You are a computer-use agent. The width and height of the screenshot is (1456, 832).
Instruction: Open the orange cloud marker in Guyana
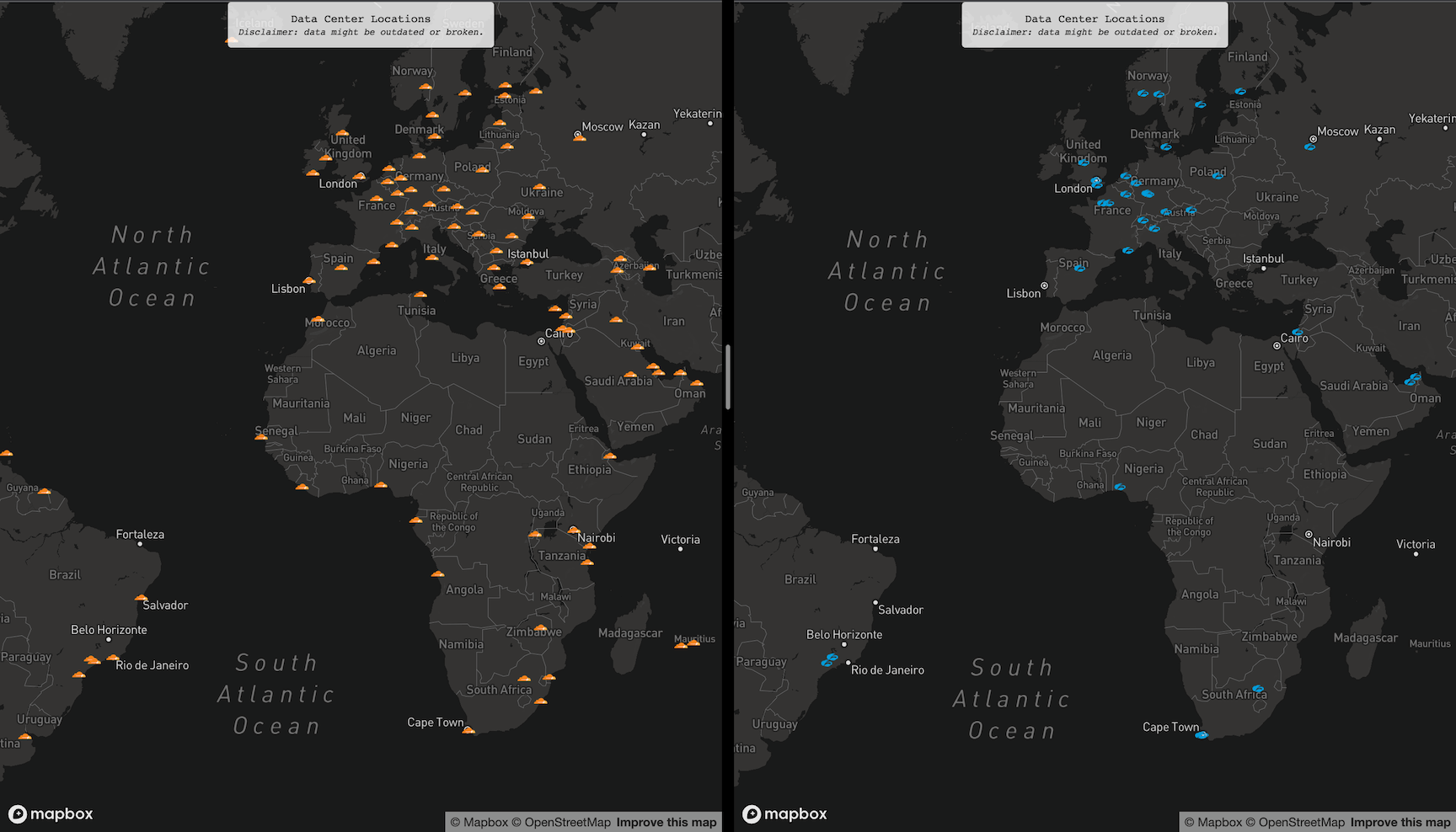[44, 491]
